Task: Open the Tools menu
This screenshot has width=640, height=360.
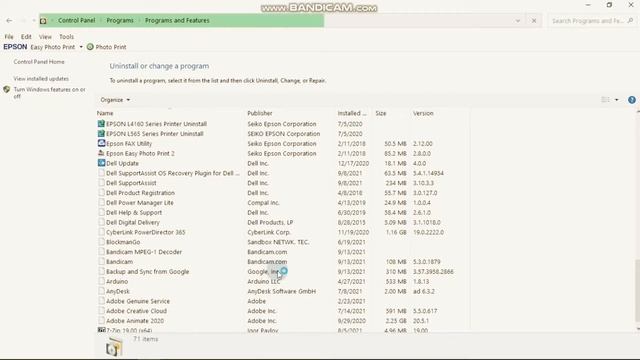Action: pyautogui.click(x=67, y=36)
